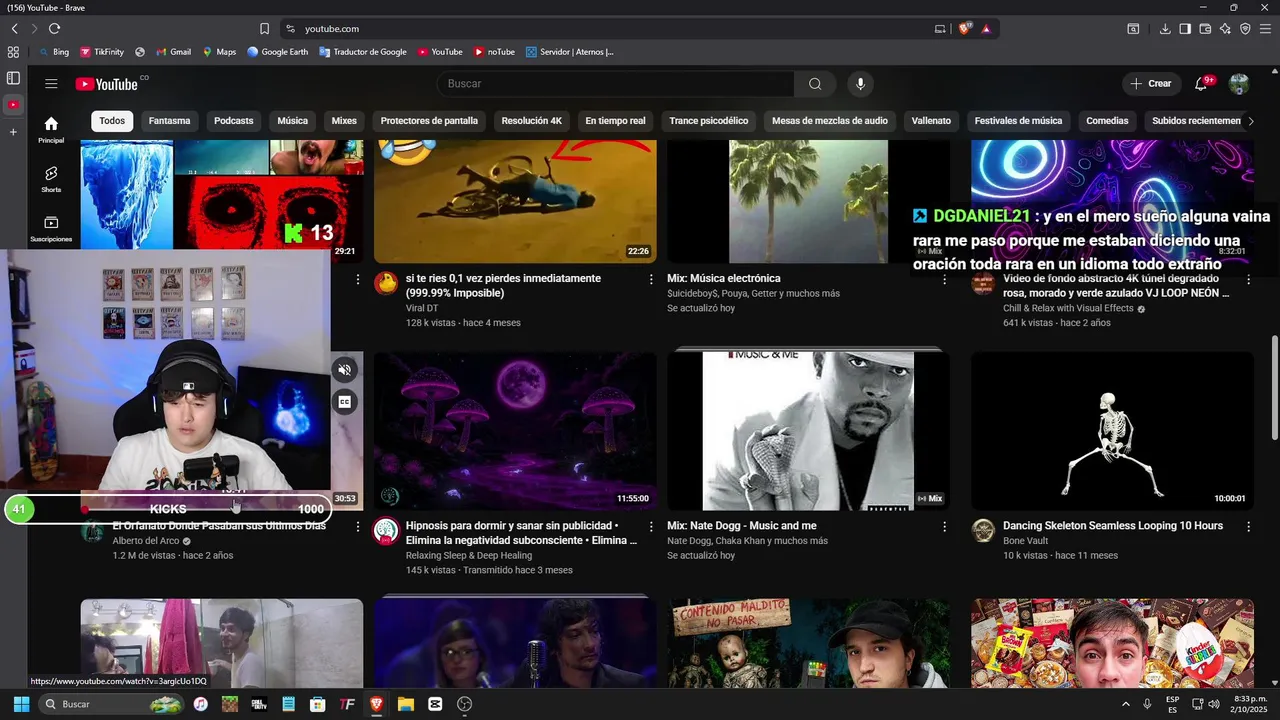Open options for the Dancing Skeleton video
This screenshot has width=1280, height=720.
pos(1248,526)
